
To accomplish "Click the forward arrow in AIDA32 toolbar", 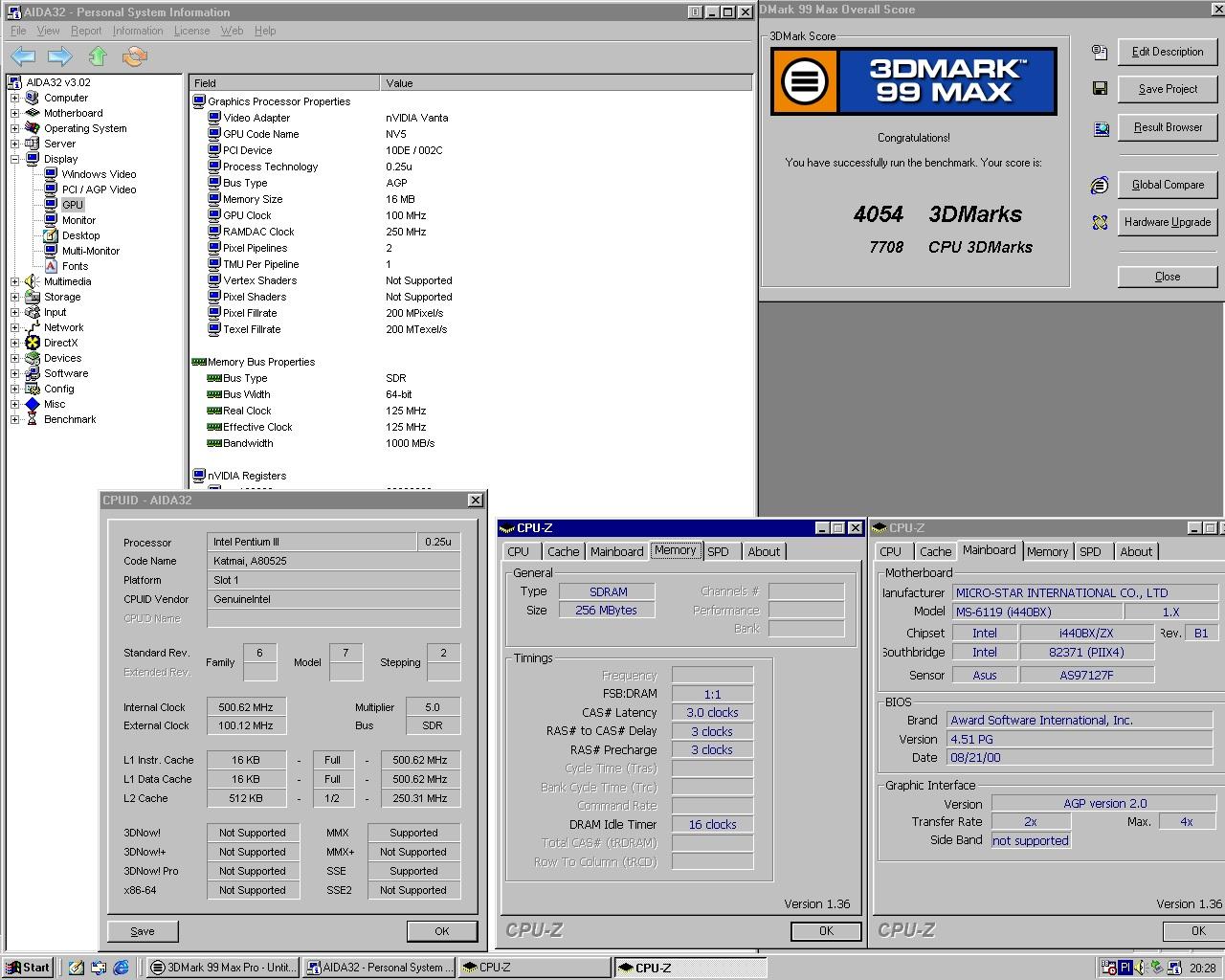I will click(59, 56).
